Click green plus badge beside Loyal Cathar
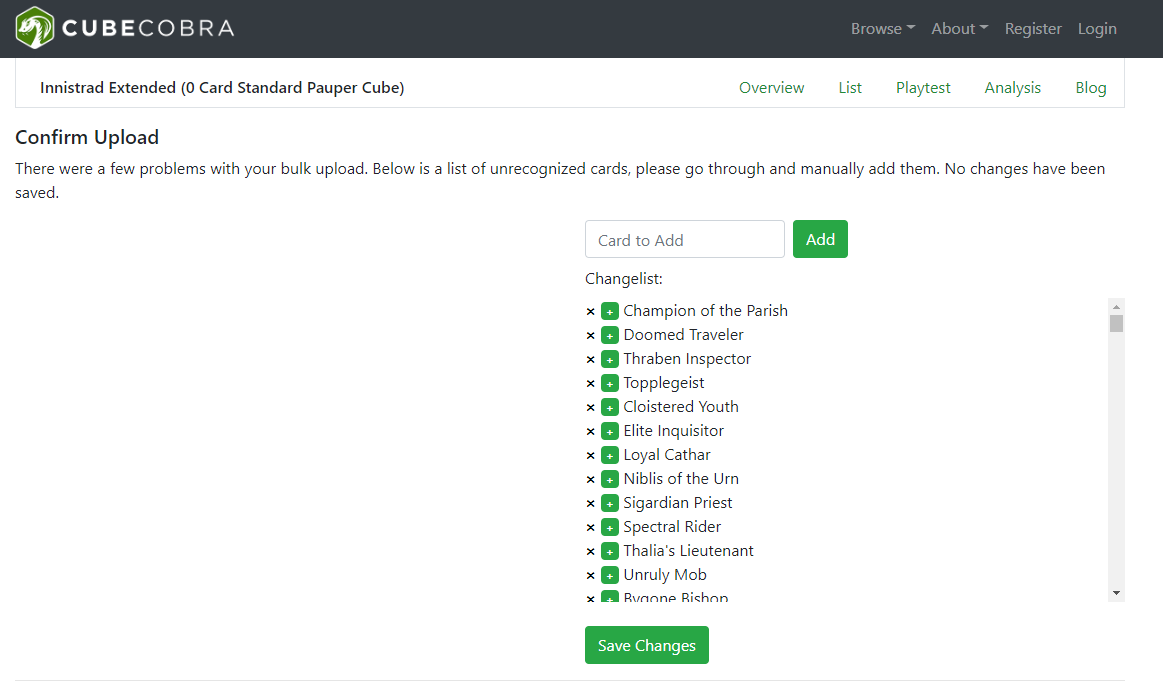The width and height of the screenshot is (1163, 696). (610, 455)
